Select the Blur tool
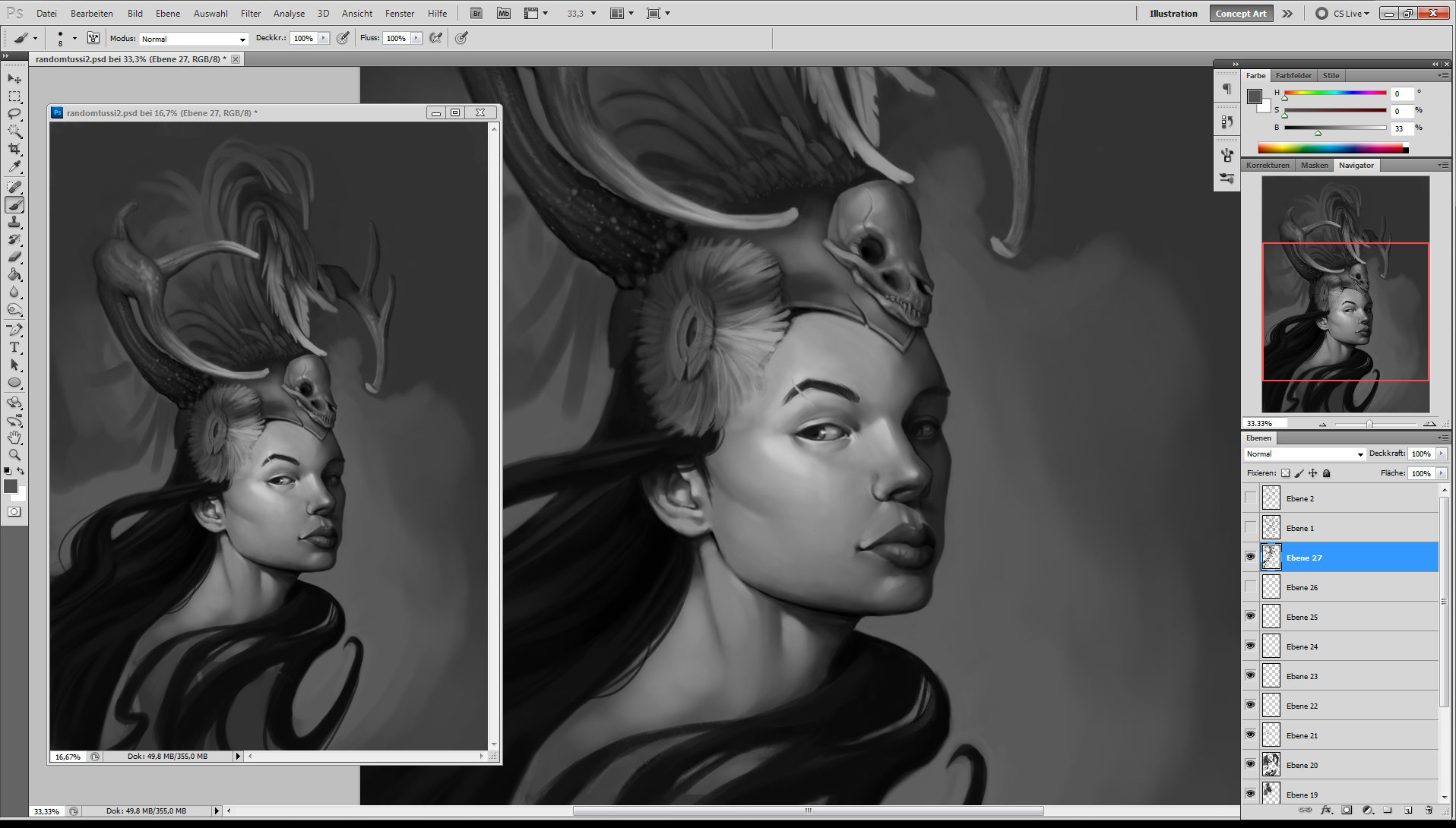 pyautogui.click(x=14, y=292)
